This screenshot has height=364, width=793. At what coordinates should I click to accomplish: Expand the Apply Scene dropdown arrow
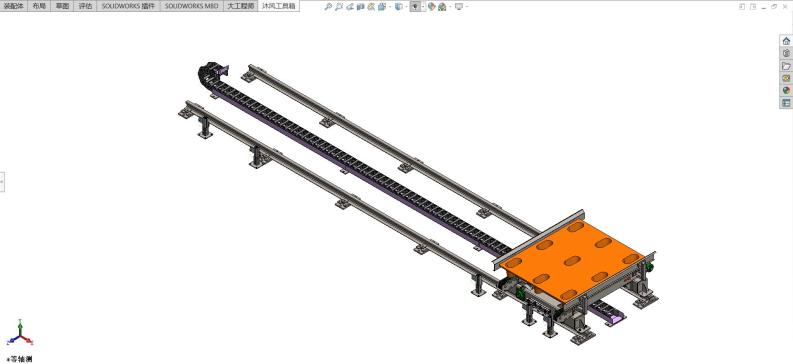pos(450,7)
